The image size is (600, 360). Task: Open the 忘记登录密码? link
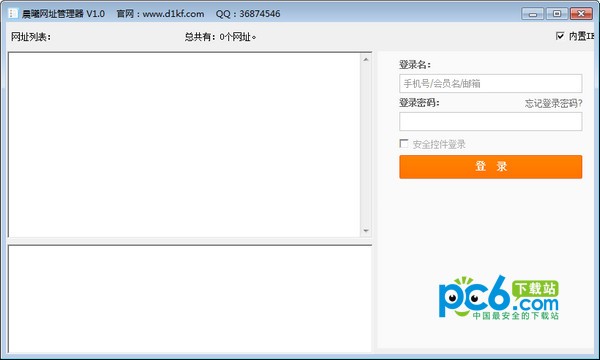coord(553,103)
